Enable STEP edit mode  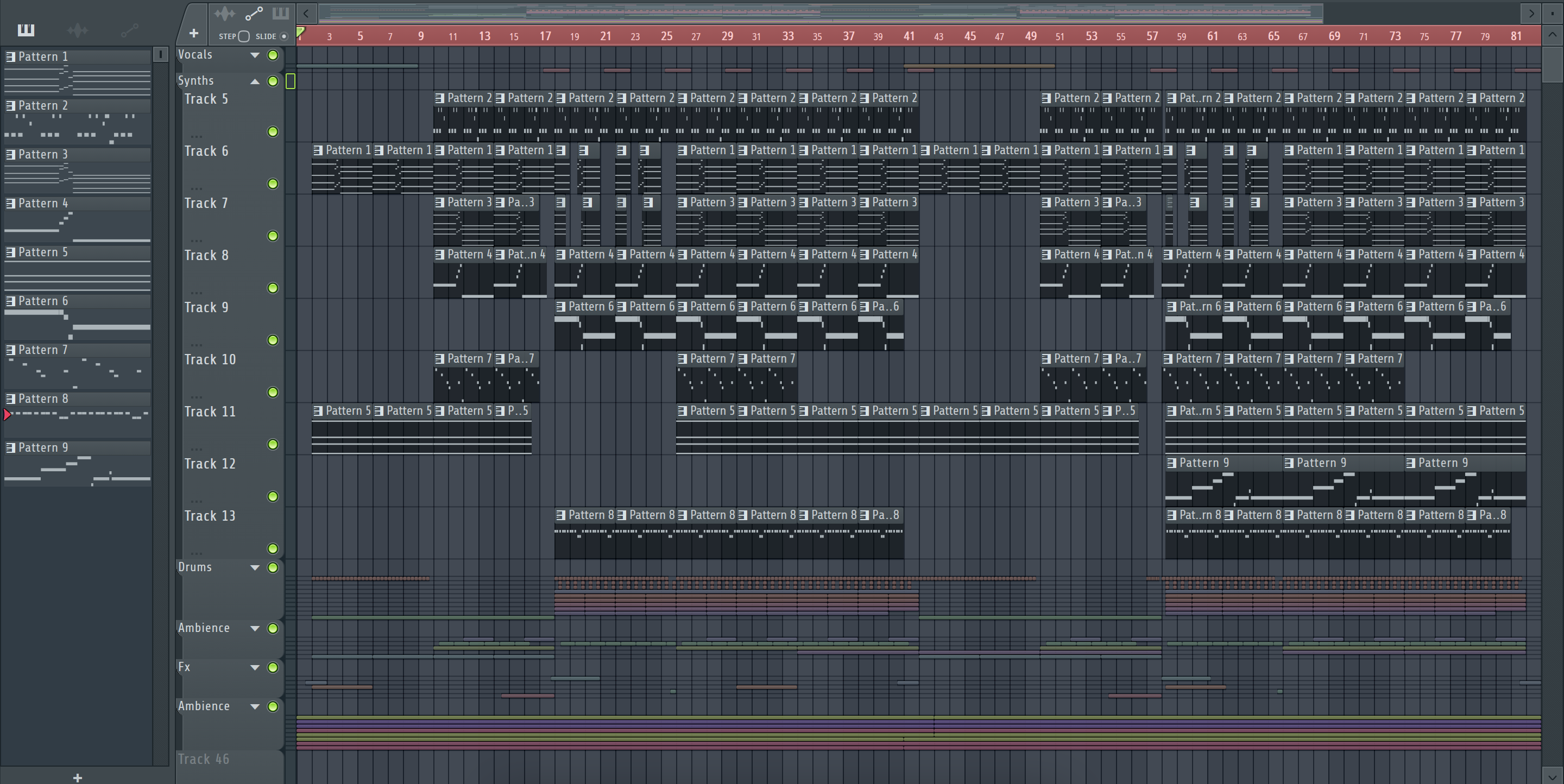[x=243, y=36]
